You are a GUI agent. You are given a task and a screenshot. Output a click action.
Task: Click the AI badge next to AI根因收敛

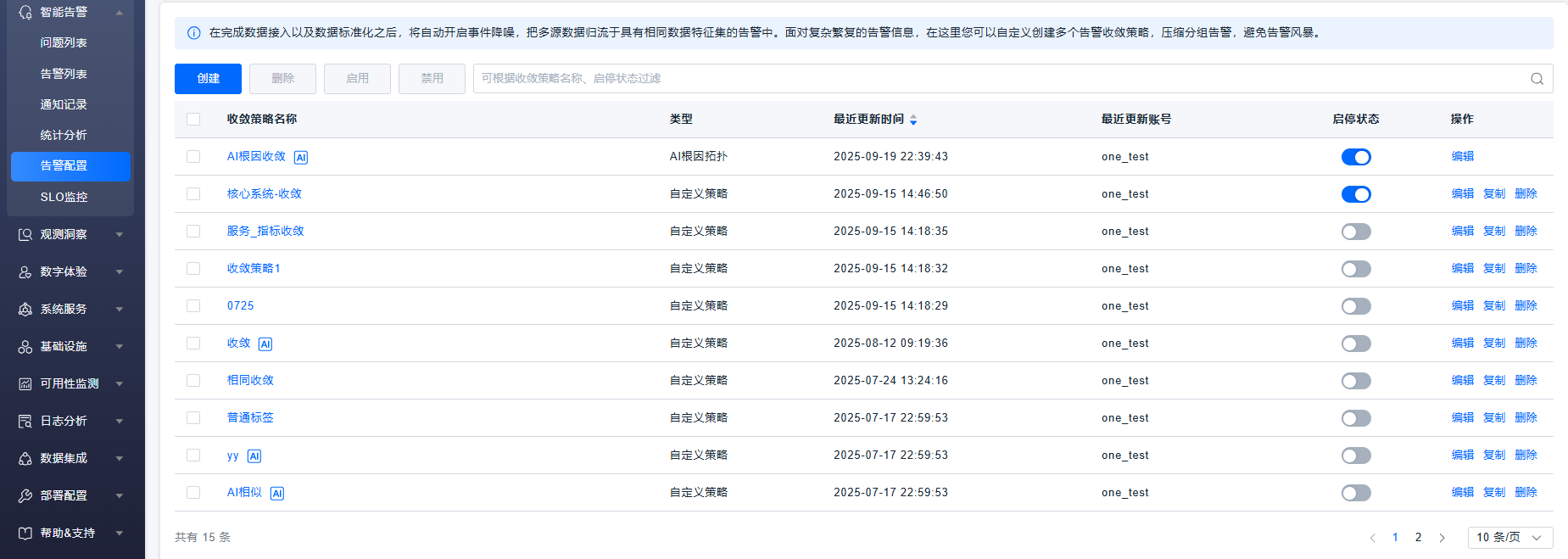301,157
